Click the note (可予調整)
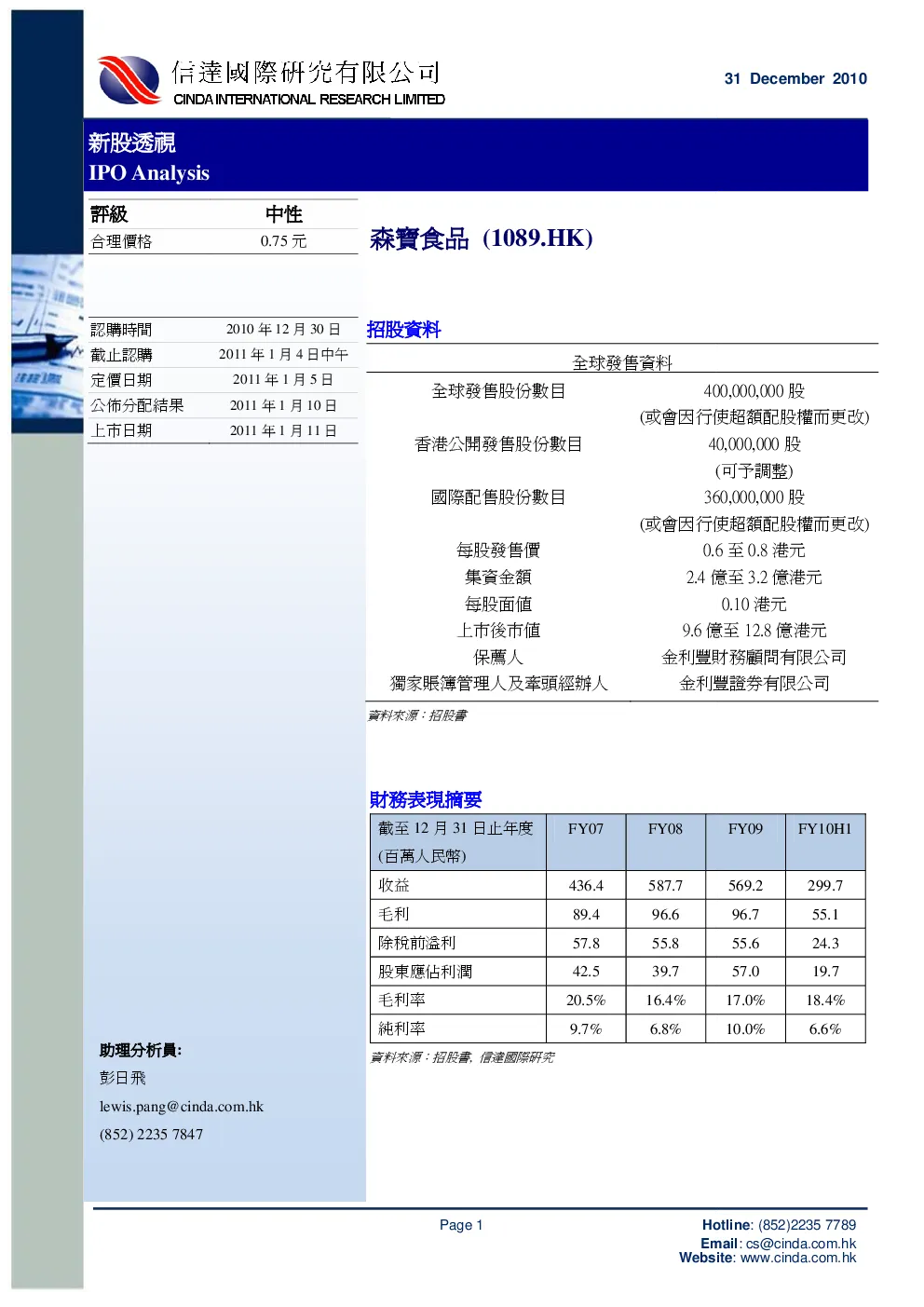Viewport: 924px width, 1307px height. pyautogui.click(x=754, y=471)
